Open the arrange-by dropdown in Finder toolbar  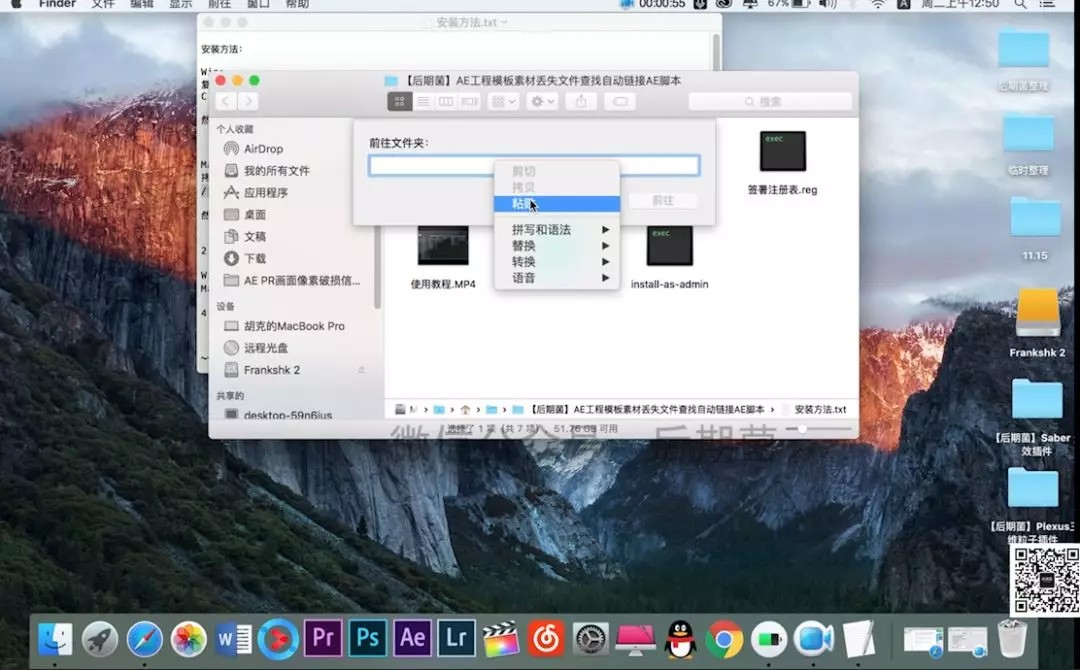click(502, 101)
